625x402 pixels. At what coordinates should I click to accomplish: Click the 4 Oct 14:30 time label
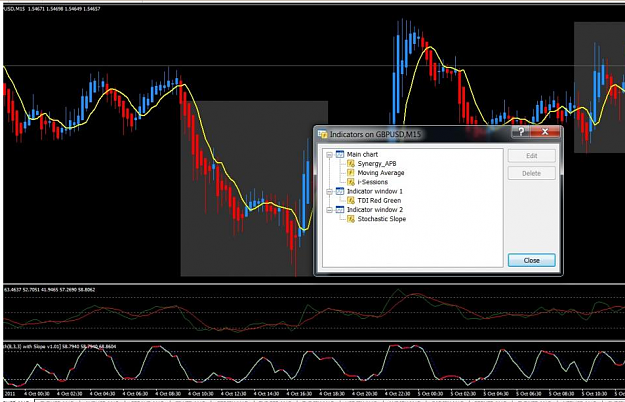tap(266, 394)
